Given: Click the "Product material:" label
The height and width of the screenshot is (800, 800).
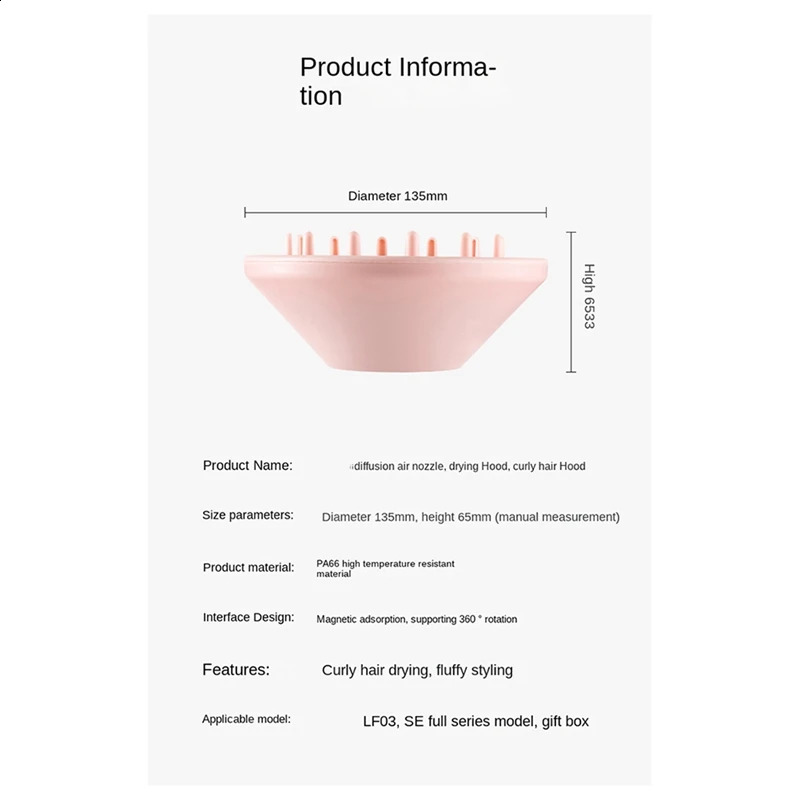Looking at the screenshot, I should tap(248, 567).
